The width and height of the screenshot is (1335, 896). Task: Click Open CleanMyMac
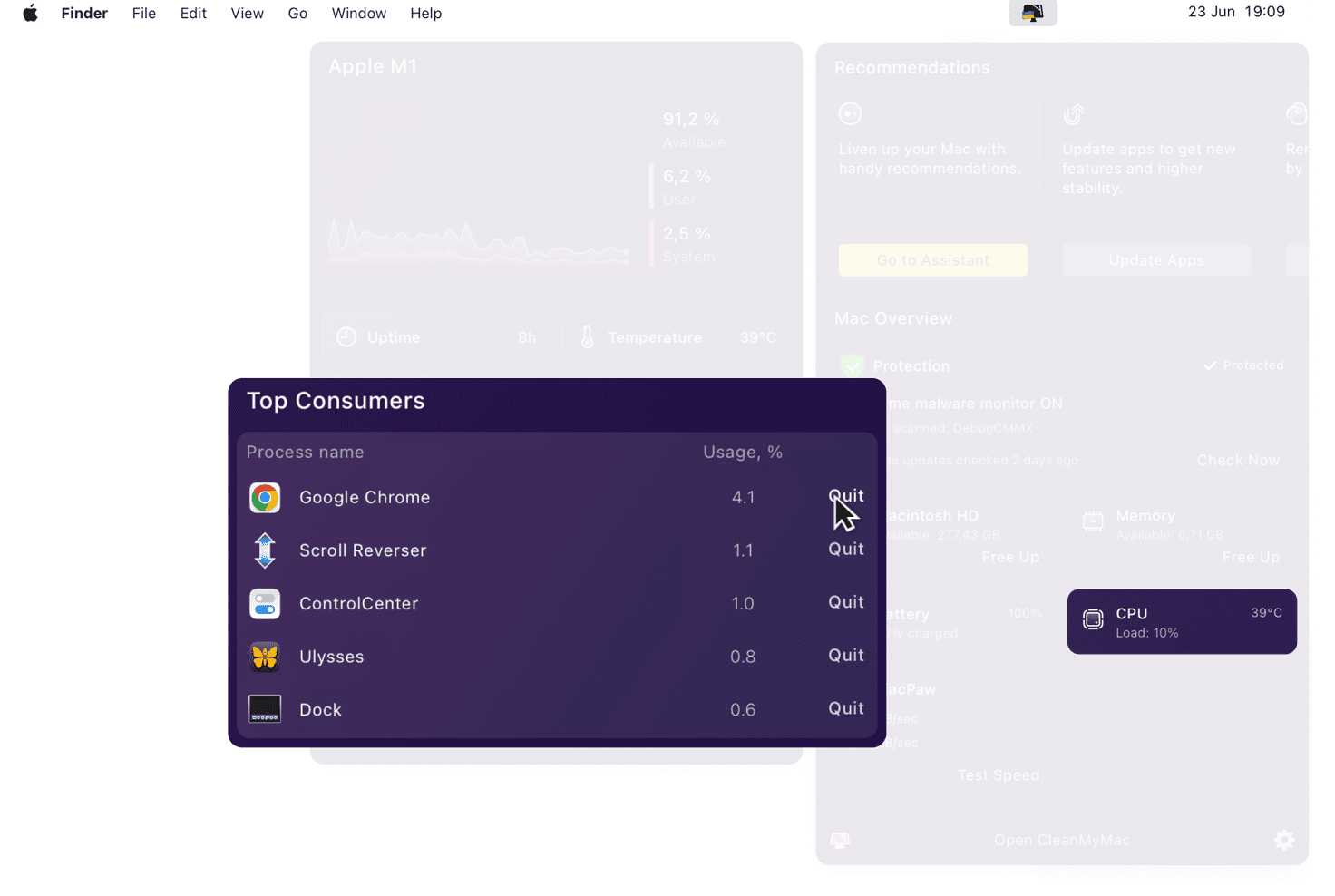pyautogui.click(x=1062, y=840)
